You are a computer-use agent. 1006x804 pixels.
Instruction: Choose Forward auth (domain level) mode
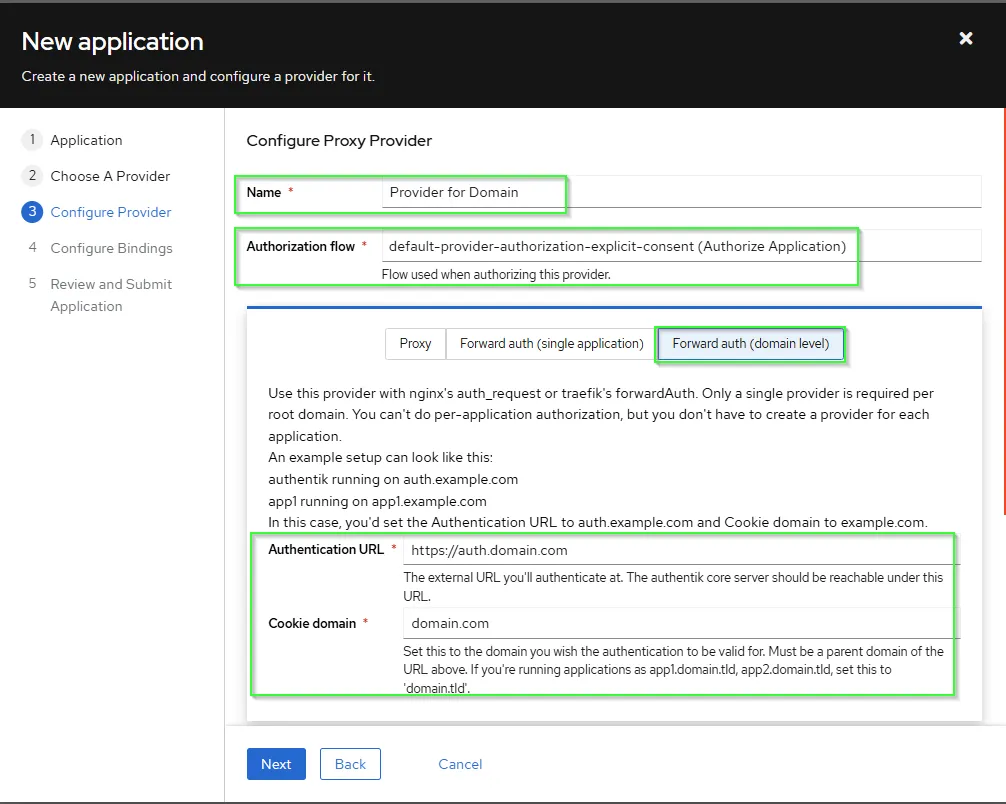point(750,343)
